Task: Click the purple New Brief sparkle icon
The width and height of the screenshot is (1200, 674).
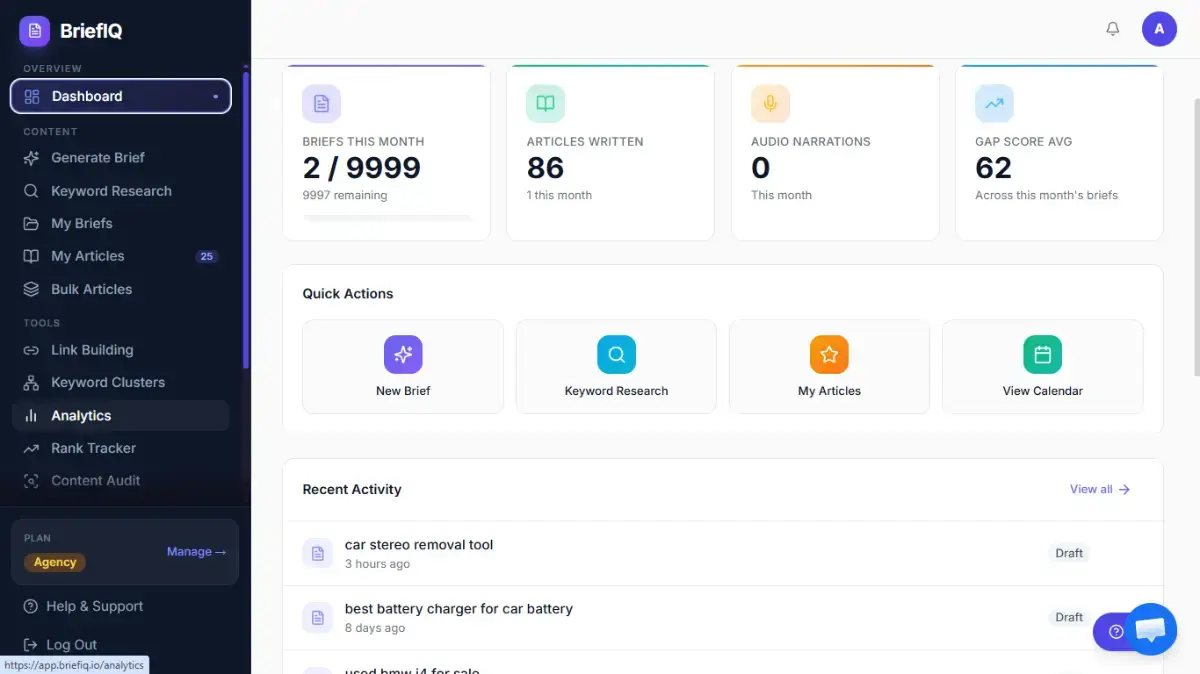Action: click(x=403, y=354)
